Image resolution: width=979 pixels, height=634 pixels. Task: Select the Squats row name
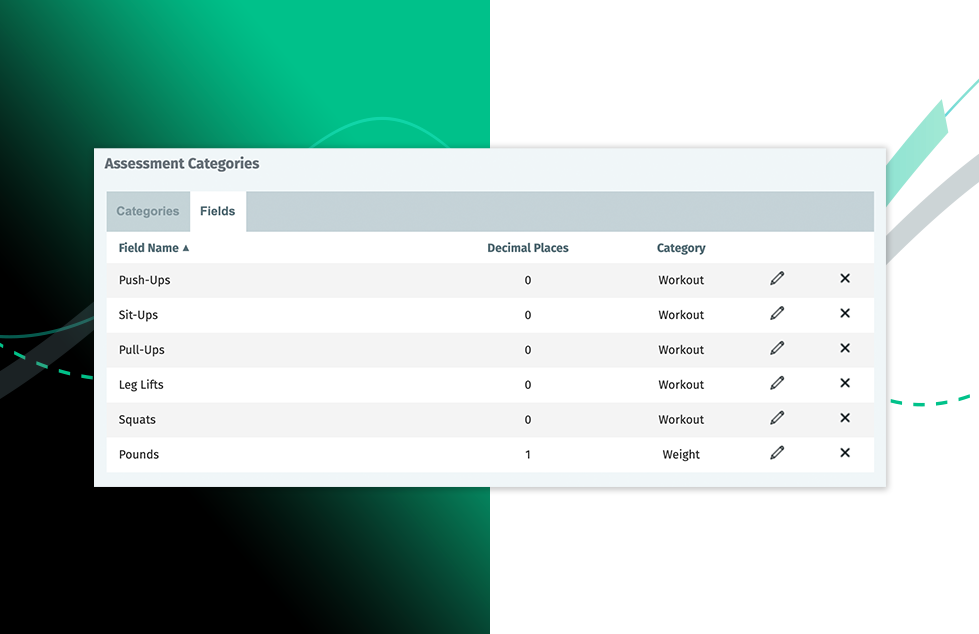pos(137,420)
